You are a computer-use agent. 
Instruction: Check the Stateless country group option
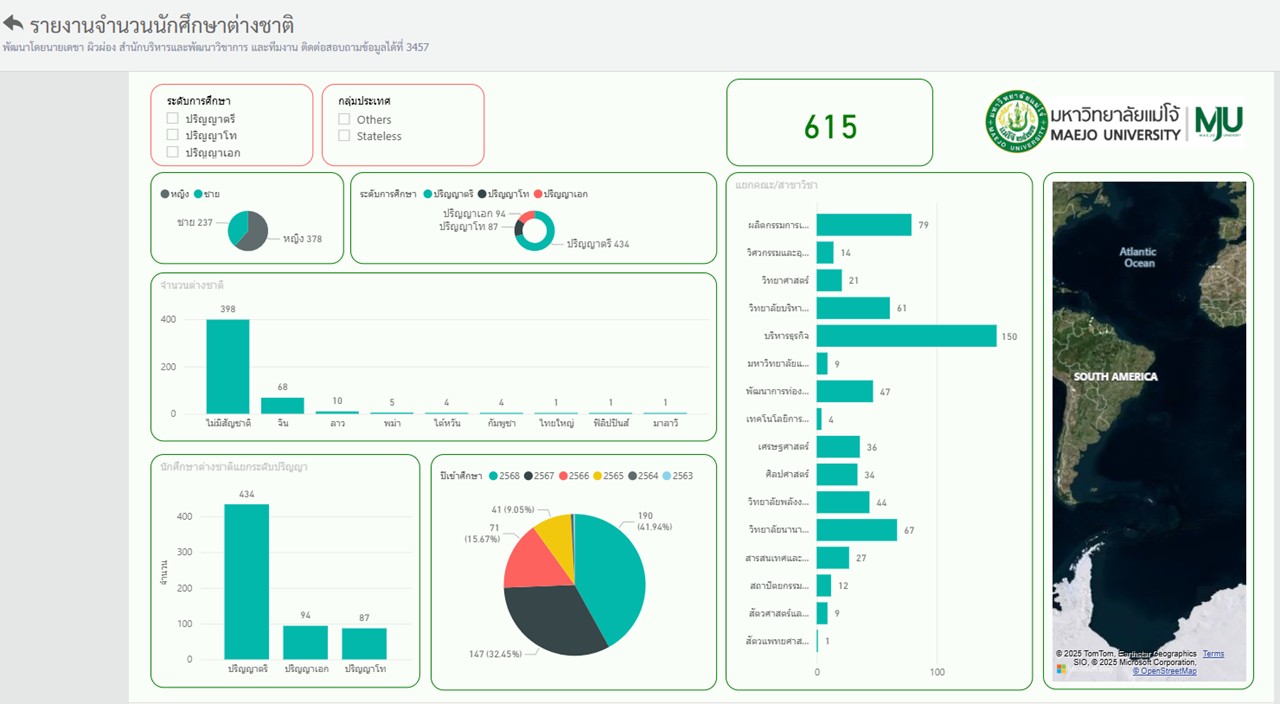pos(344,136)
